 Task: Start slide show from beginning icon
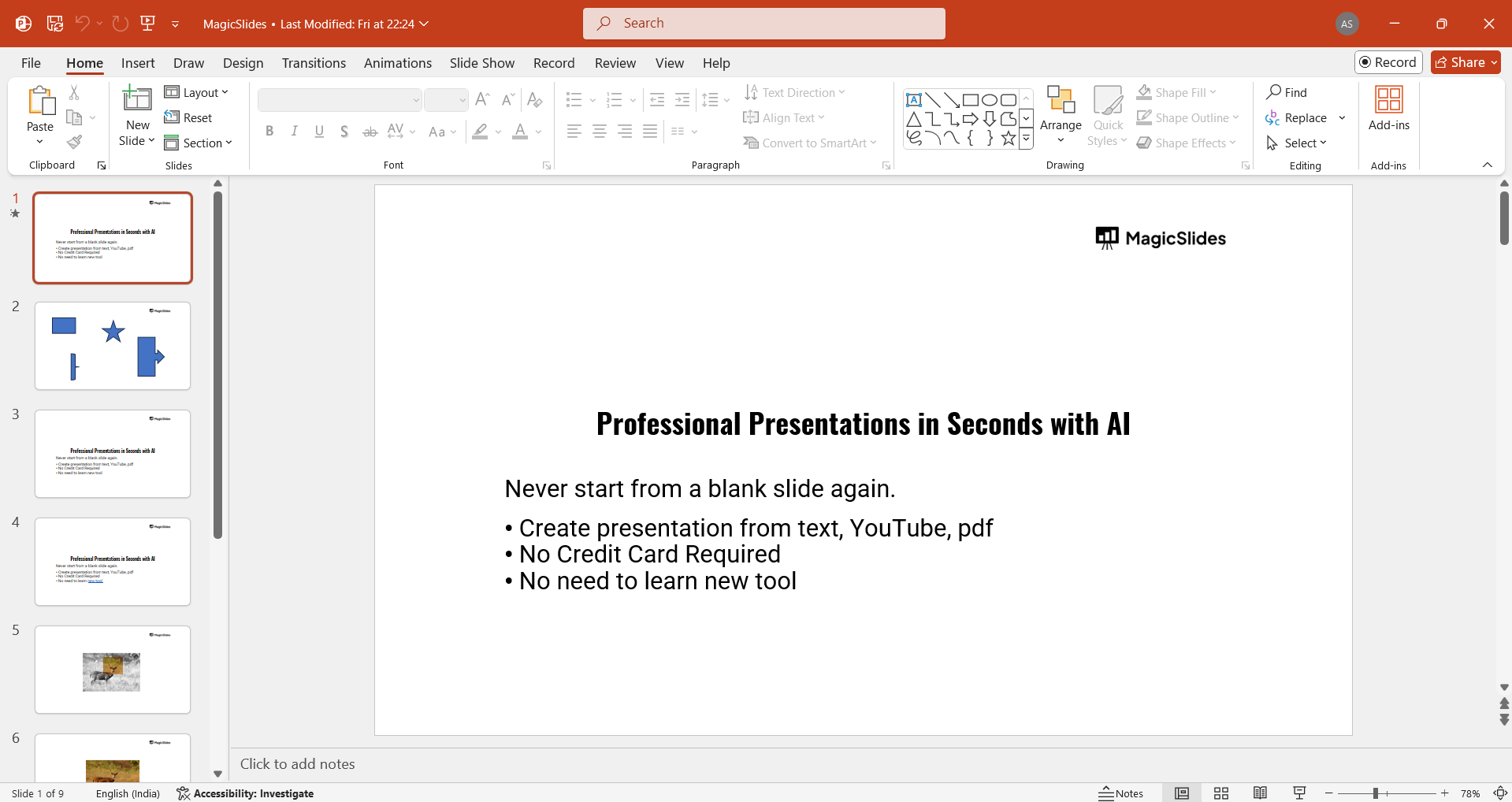(x=147, y=24)
